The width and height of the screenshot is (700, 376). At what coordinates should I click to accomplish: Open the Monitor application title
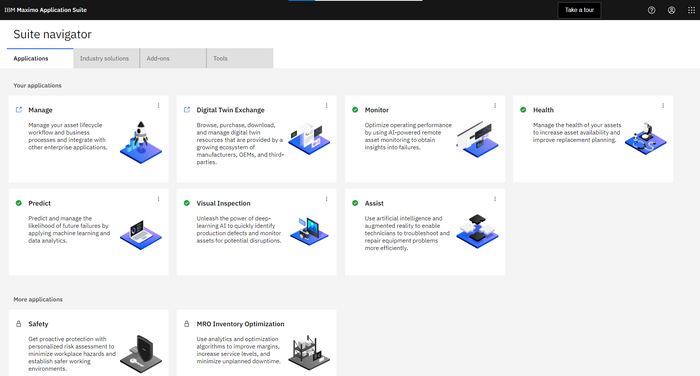point(377,110)
